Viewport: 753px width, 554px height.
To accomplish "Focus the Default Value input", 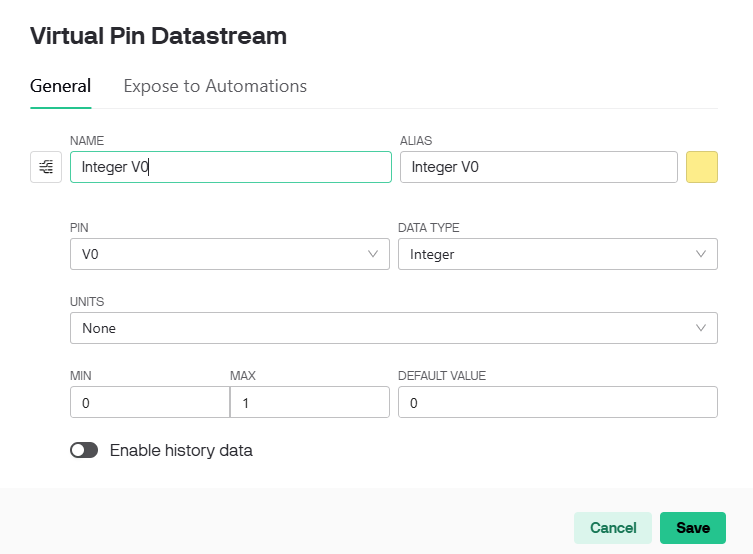I will pyautogui.click(x=557, y=402).
